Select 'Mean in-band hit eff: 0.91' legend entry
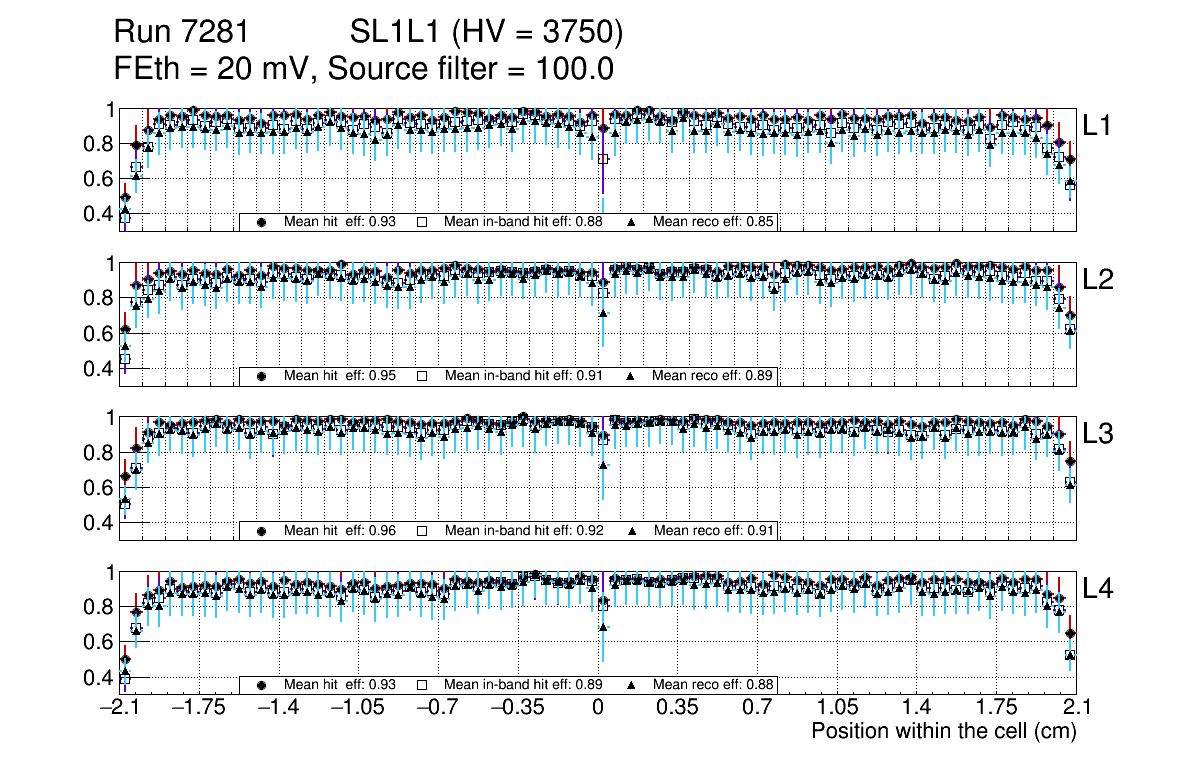The image size is (1196, 772). tap(523, 376)
